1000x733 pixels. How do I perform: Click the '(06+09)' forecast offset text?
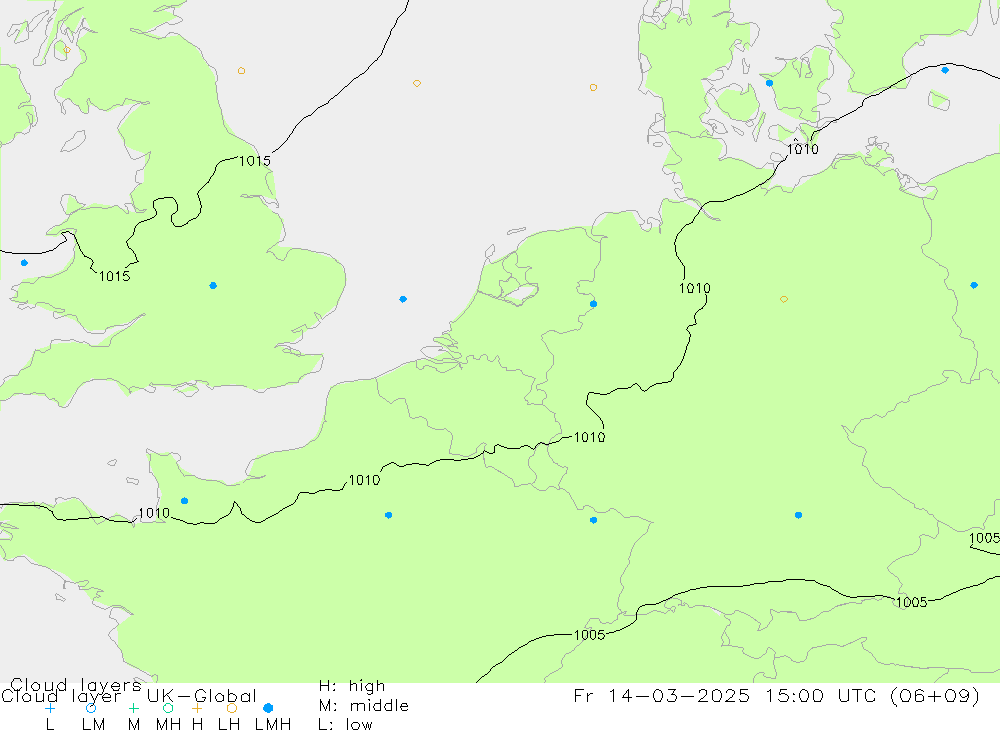935,695
